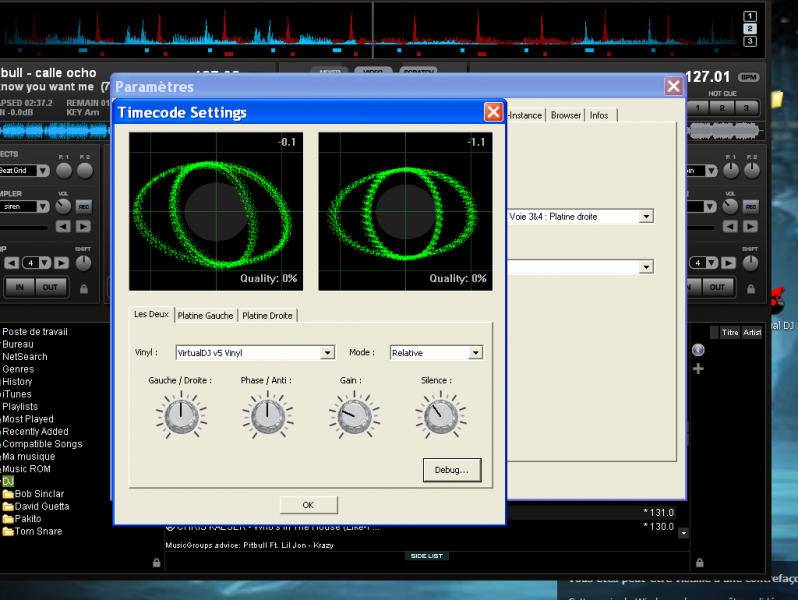This screenshot has height=600, width=798.
Task: Toggle the left deck sampler REC button
Action: 84,206
